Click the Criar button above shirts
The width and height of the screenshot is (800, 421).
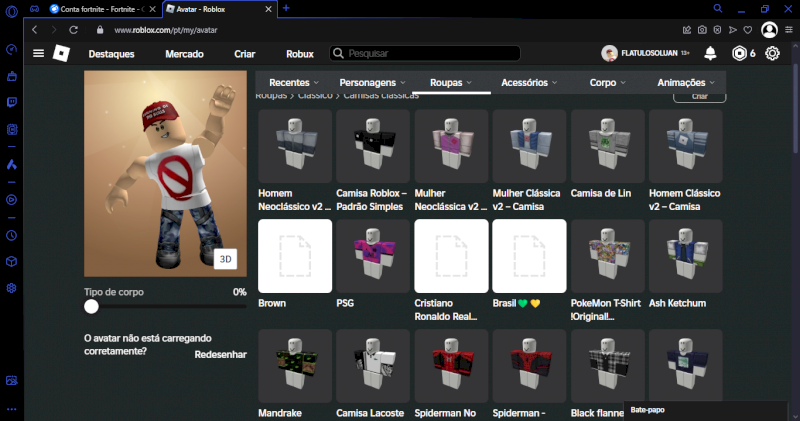coord(699,97)
